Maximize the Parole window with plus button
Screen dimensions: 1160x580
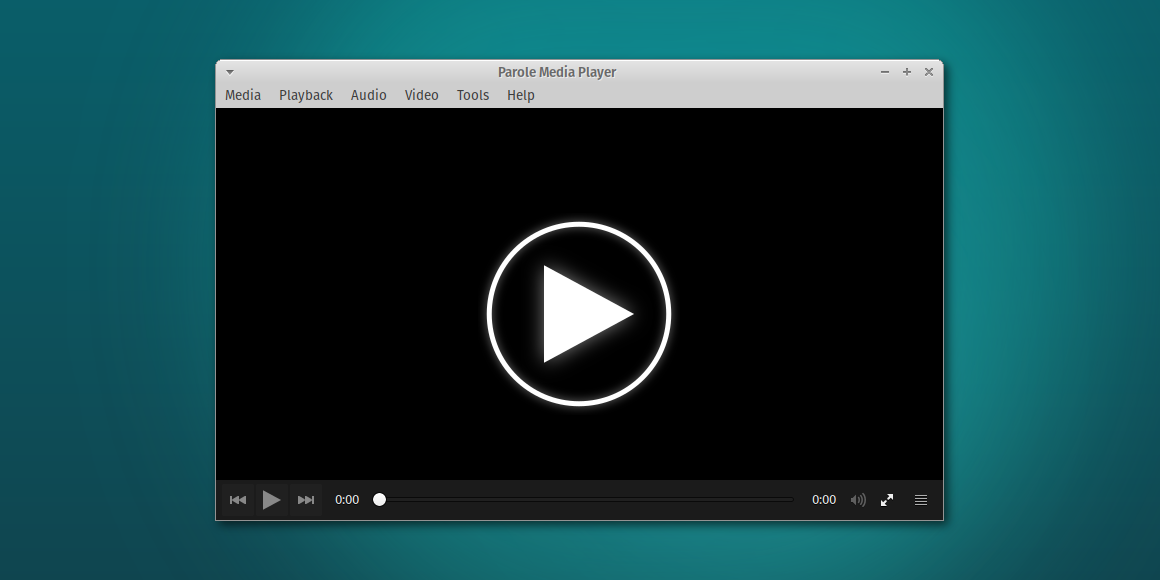(x=907, y=72)
